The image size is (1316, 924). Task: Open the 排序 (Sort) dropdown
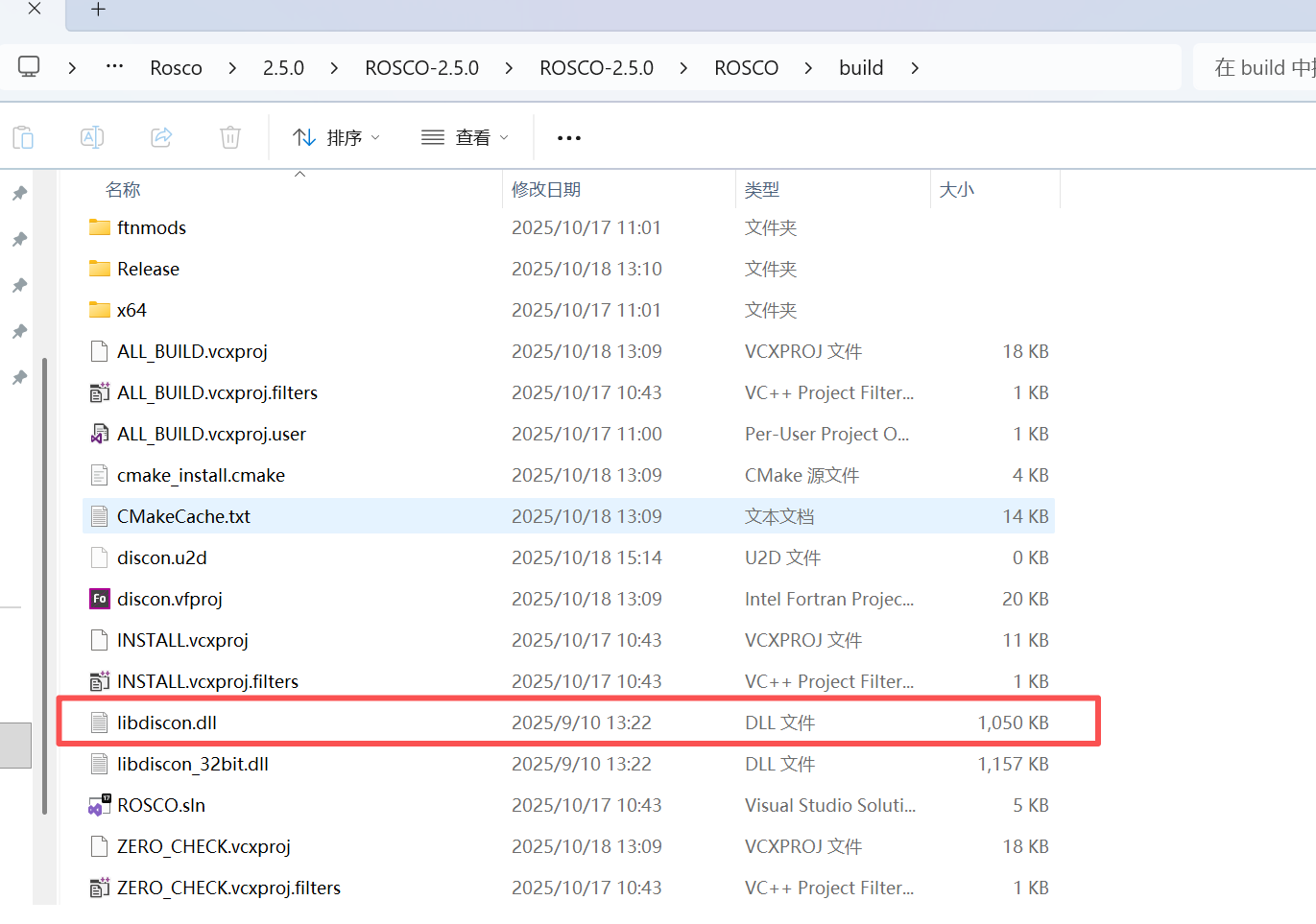coord(336,136)
